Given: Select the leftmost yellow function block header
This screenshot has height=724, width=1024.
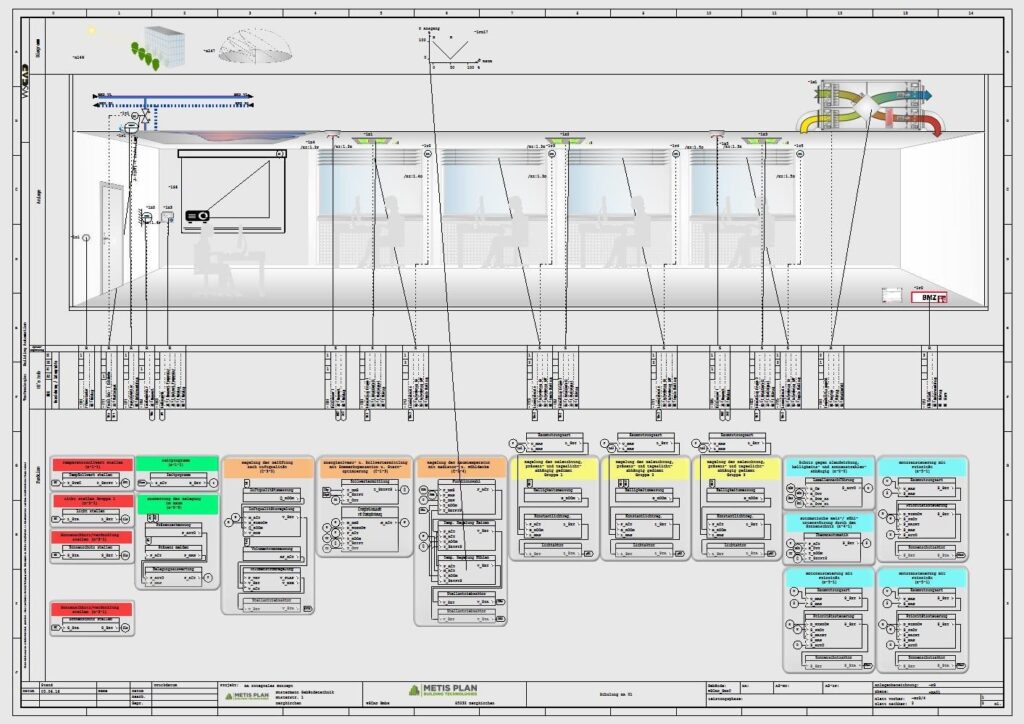Looking at the screenshot, I should point(553,467).
